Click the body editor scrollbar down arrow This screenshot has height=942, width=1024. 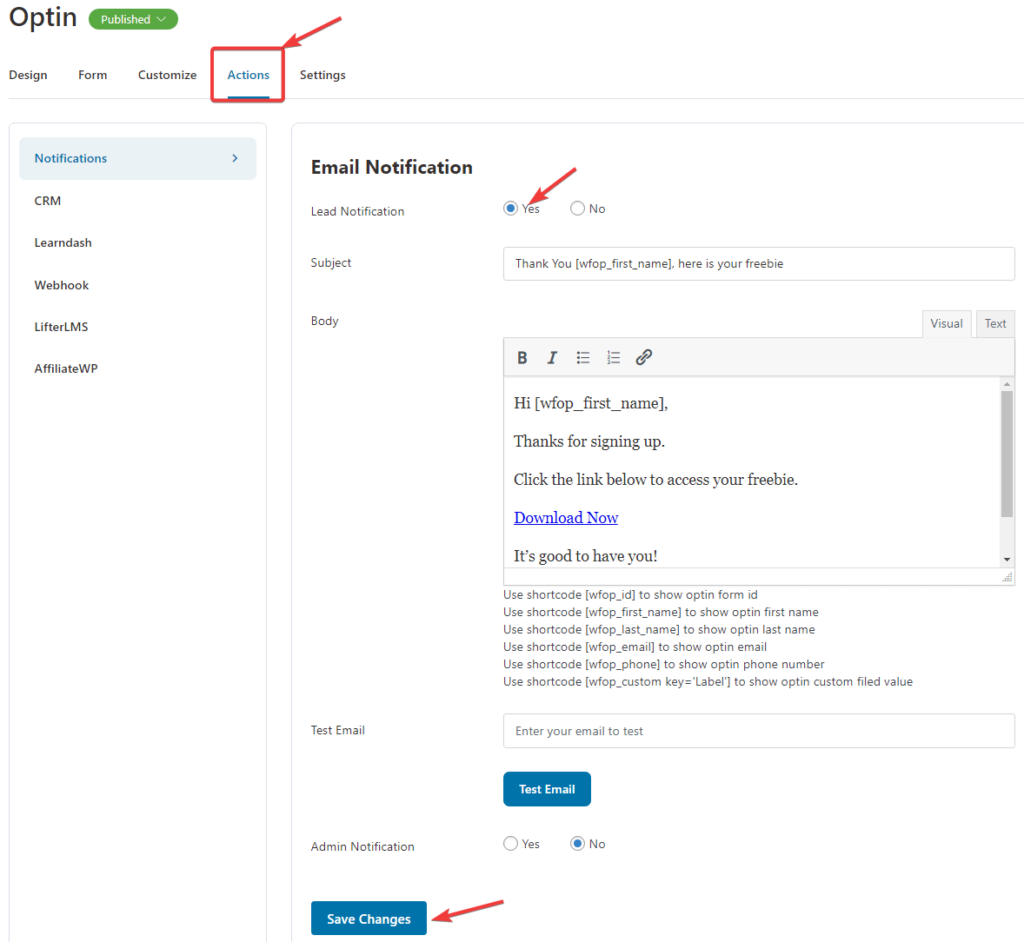pyautogui.click(x=1007, y=559)
